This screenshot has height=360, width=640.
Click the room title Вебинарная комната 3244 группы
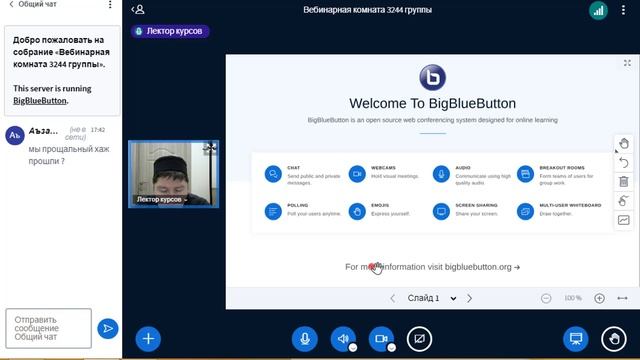367,10
